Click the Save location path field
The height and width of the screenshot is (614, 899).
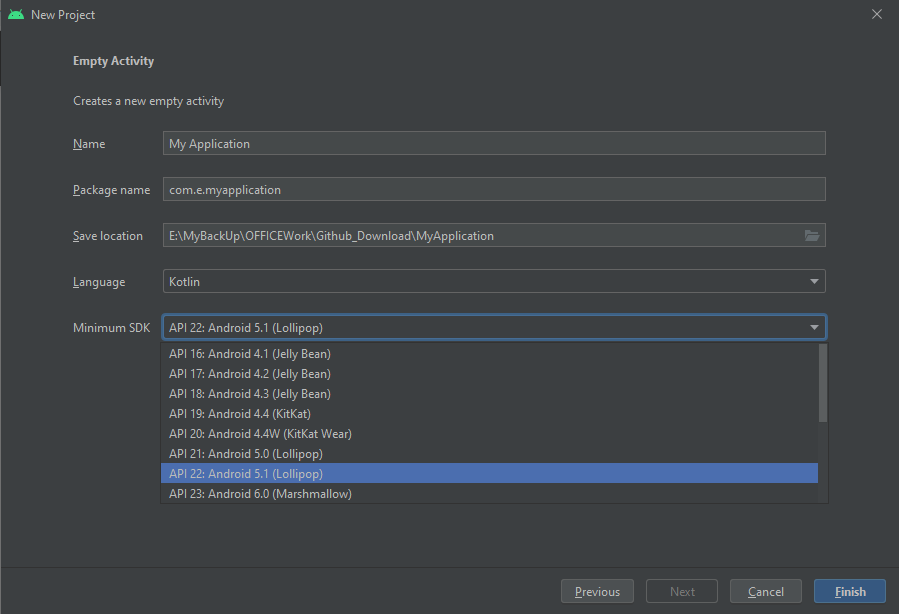pos(494,235)
